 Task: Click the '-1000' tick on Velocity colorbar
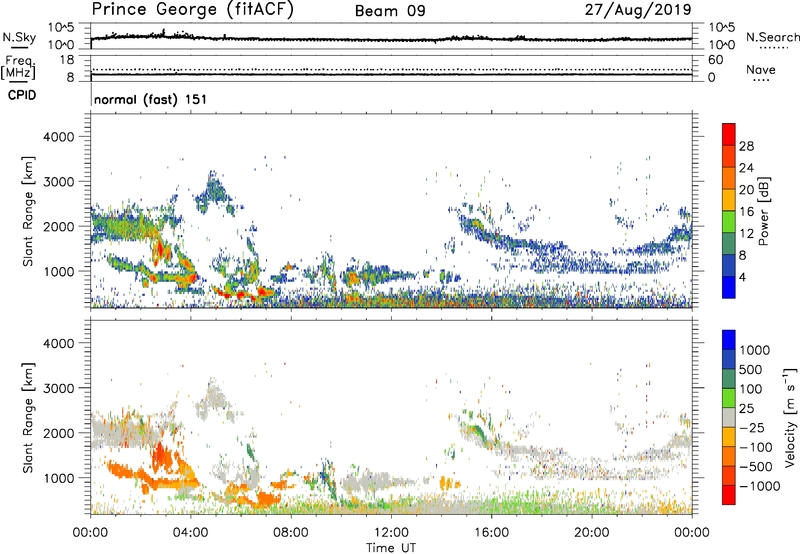tap(759, 486)
